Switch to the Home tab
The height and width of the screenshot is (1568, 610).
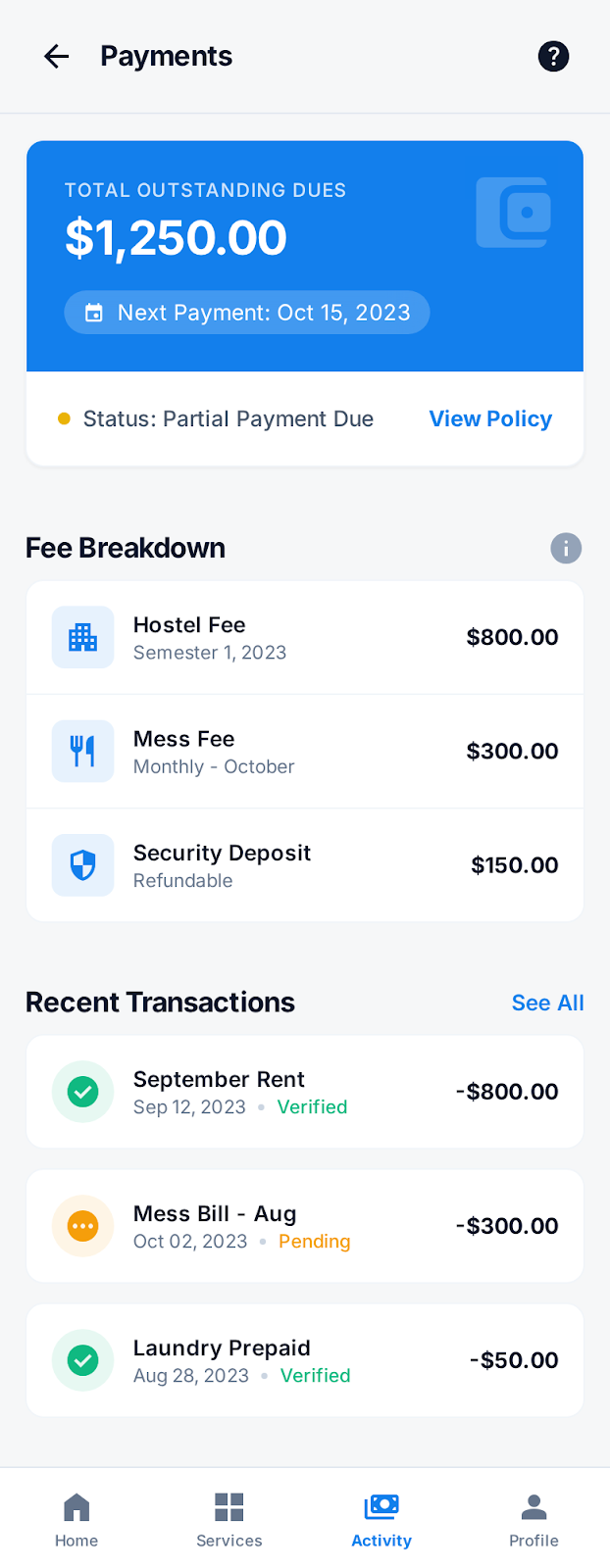click(76, 1519)
